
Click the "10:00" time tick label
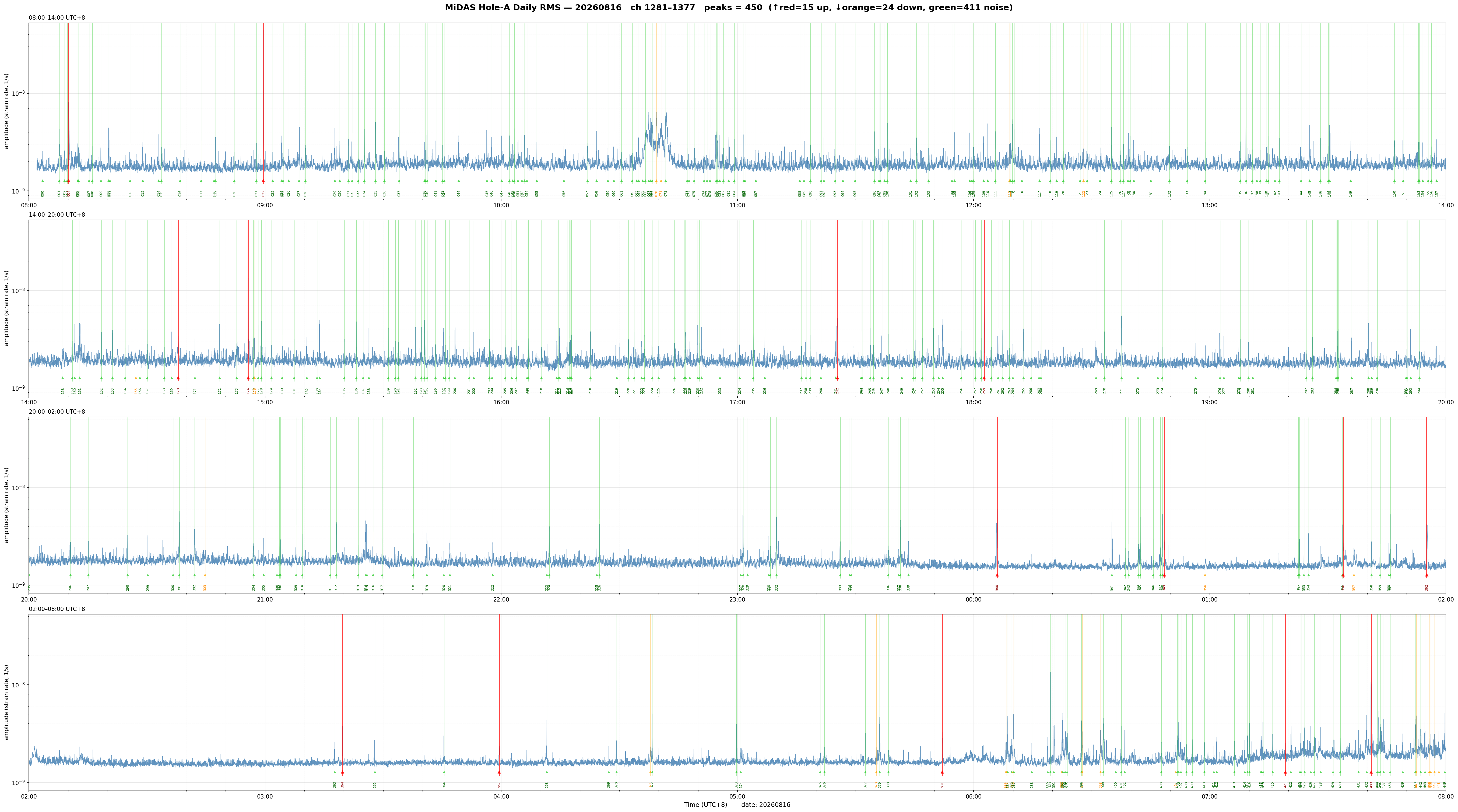click(501, 205)
